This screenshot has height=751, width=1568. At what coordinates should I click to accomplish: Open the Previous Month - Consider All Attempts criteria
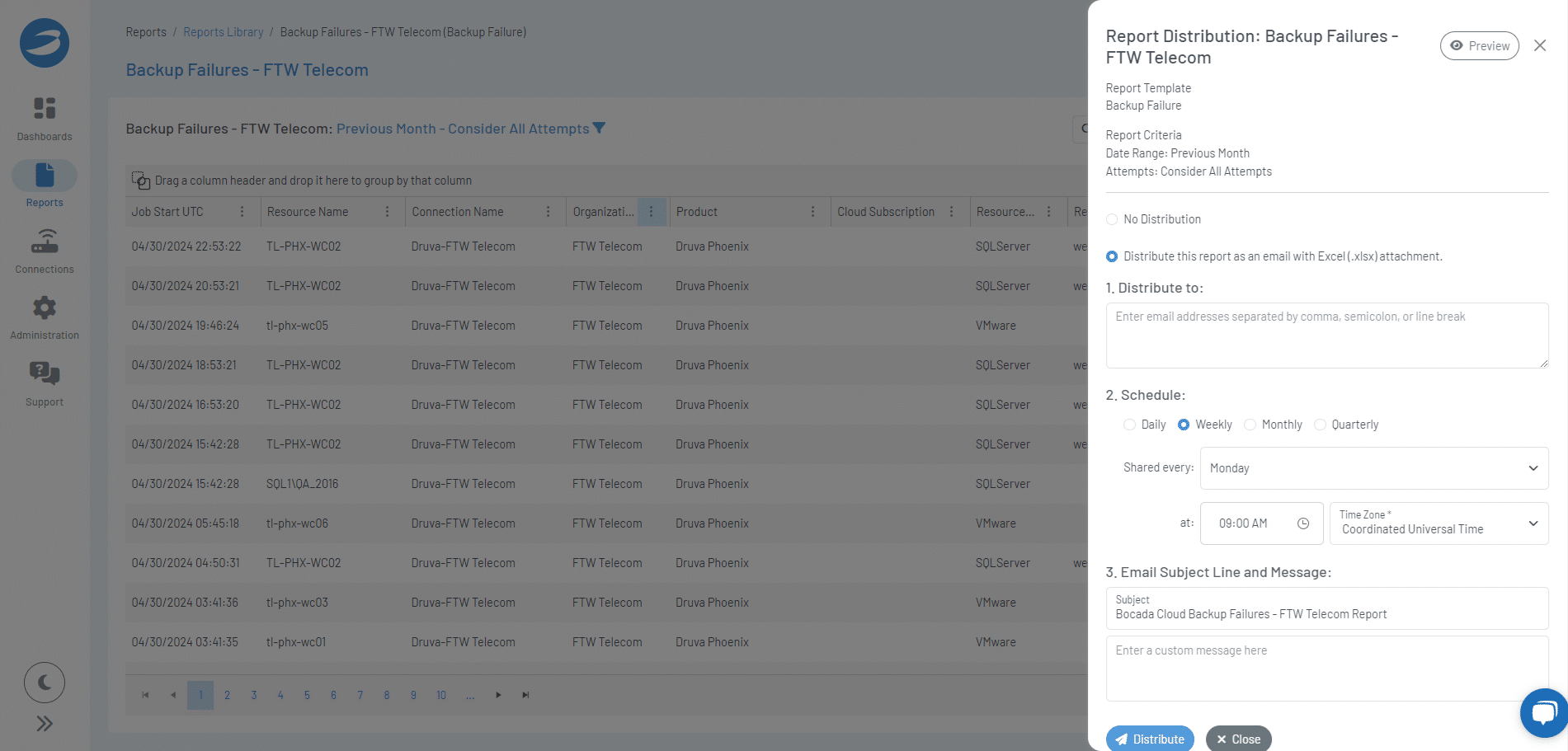click(463, 129)
